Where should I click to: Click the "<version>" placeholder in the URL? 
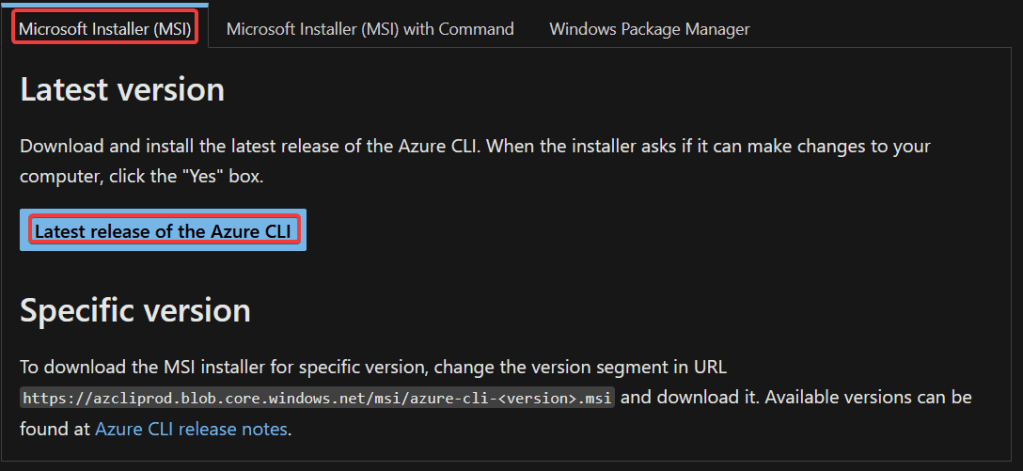tap(546, 398)
